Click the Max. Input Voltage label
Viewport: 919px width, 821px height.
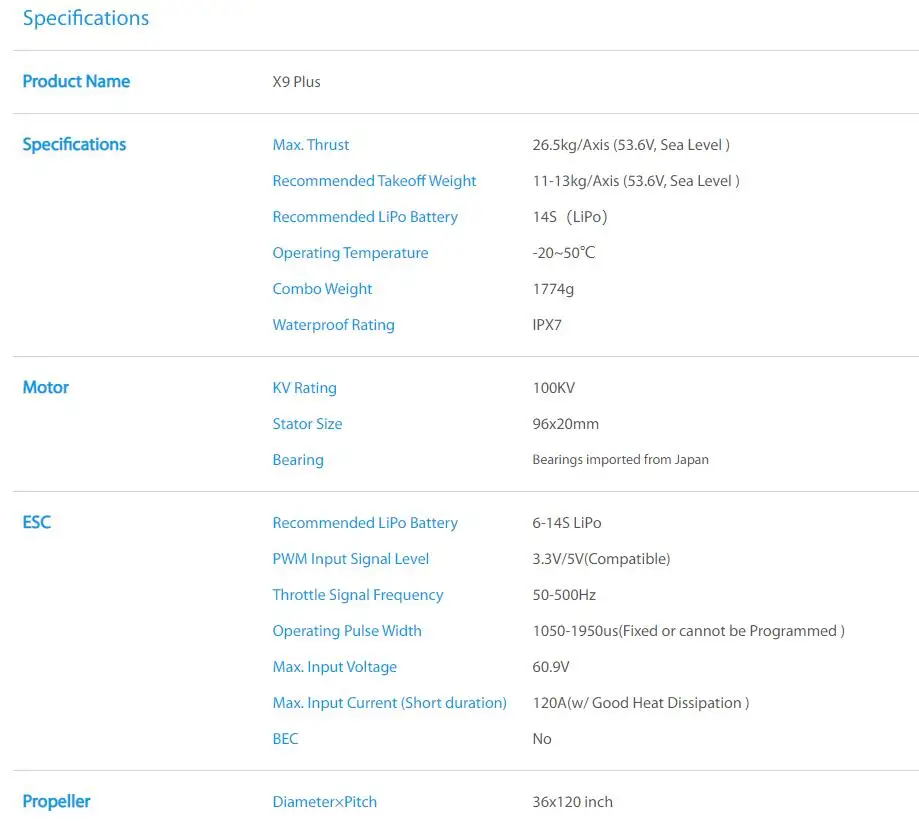tap(334, 667)
